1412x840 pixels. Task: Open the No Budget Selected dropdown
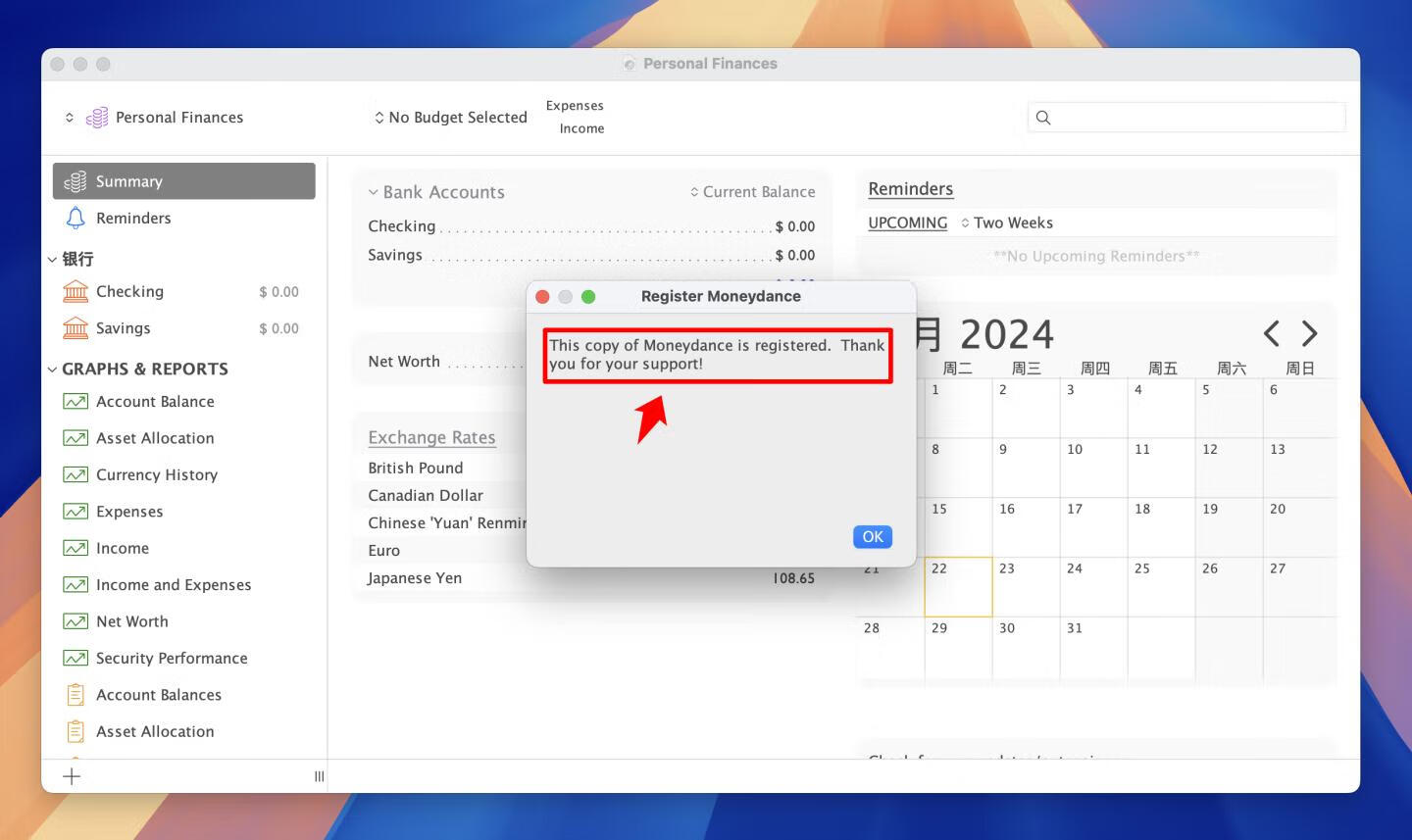(x=451, y=118)
